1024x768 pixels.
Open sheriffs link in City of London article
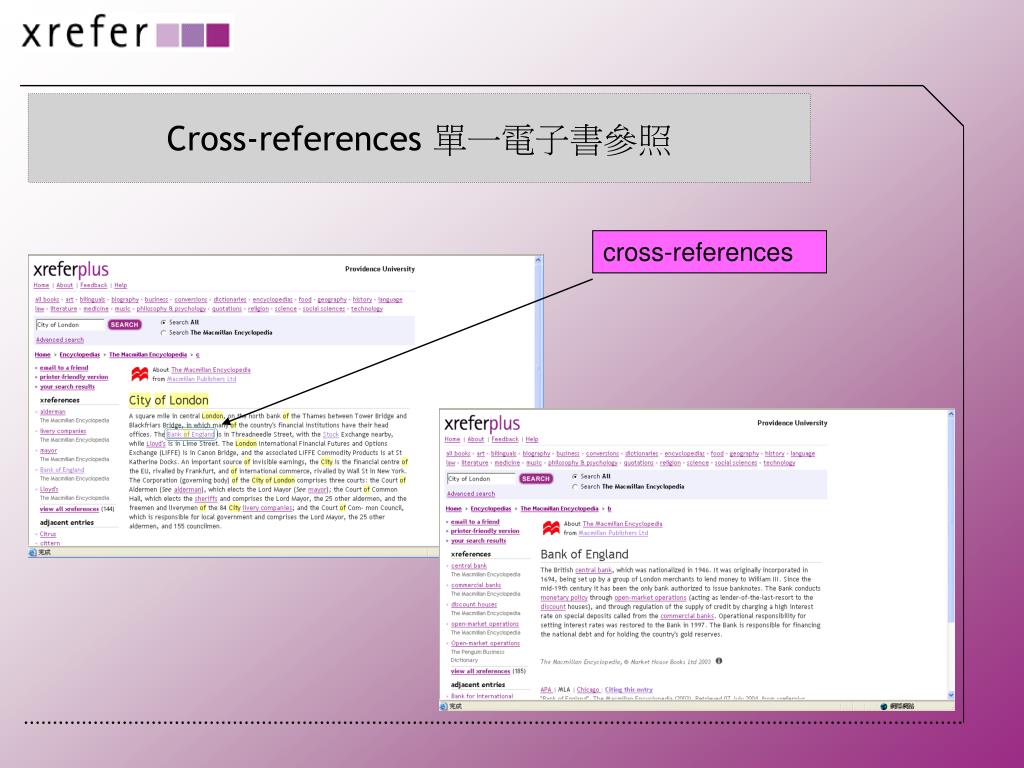206,498
